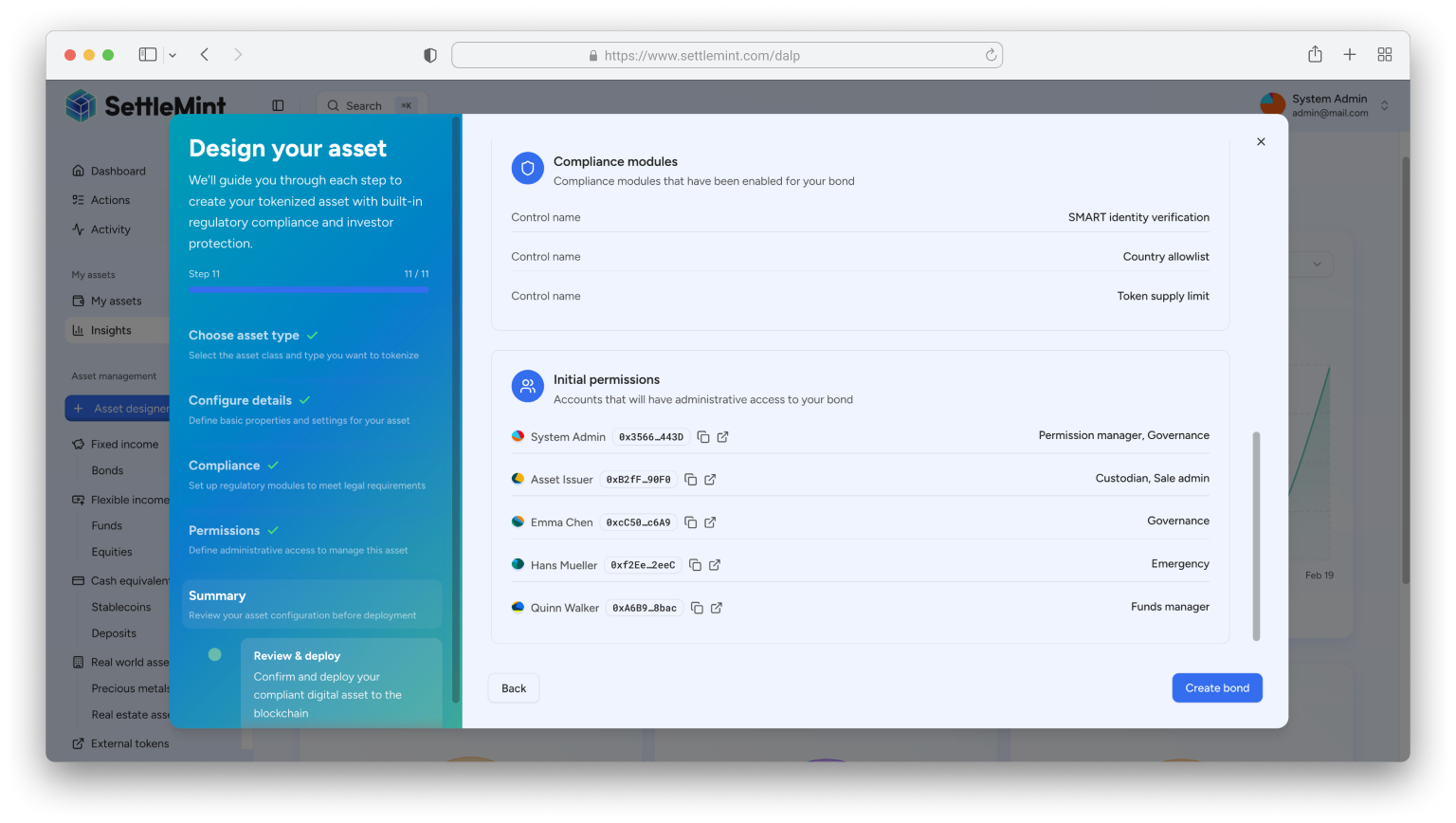Toggle the browser reader shield icon
Viewport: 1456px width, 823px height.
429,55
